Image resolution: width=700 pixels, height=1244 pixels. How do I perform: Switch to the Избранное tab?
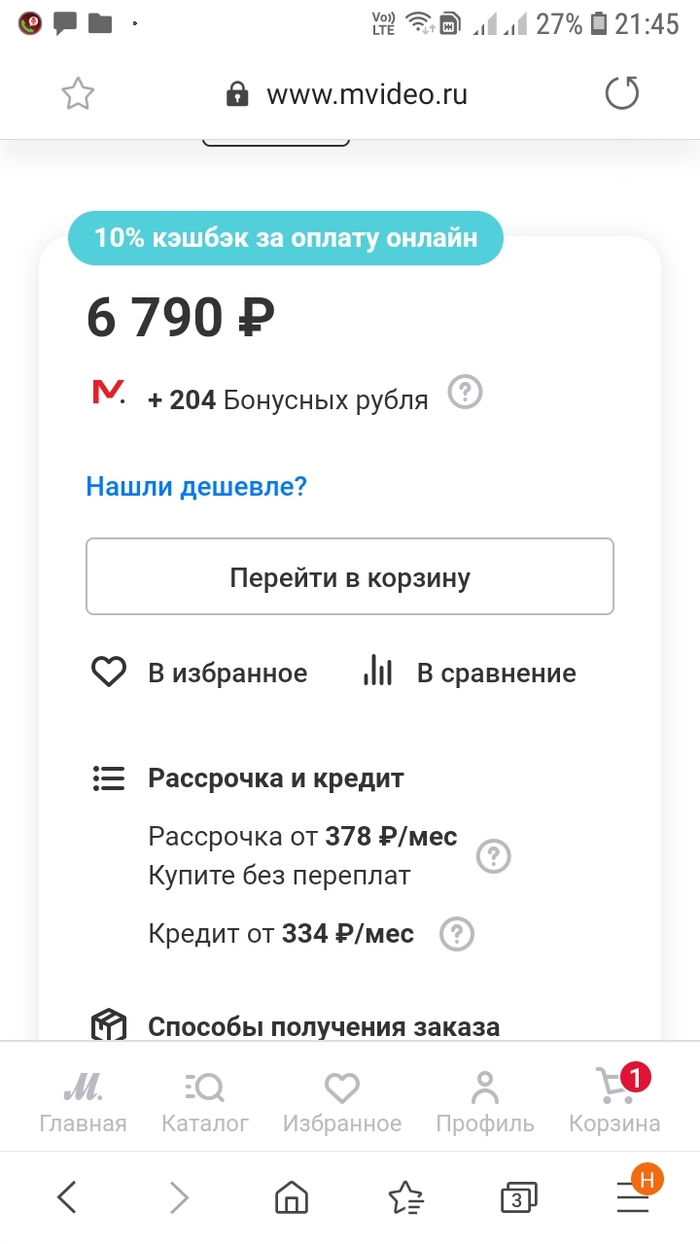(342, 1099)
